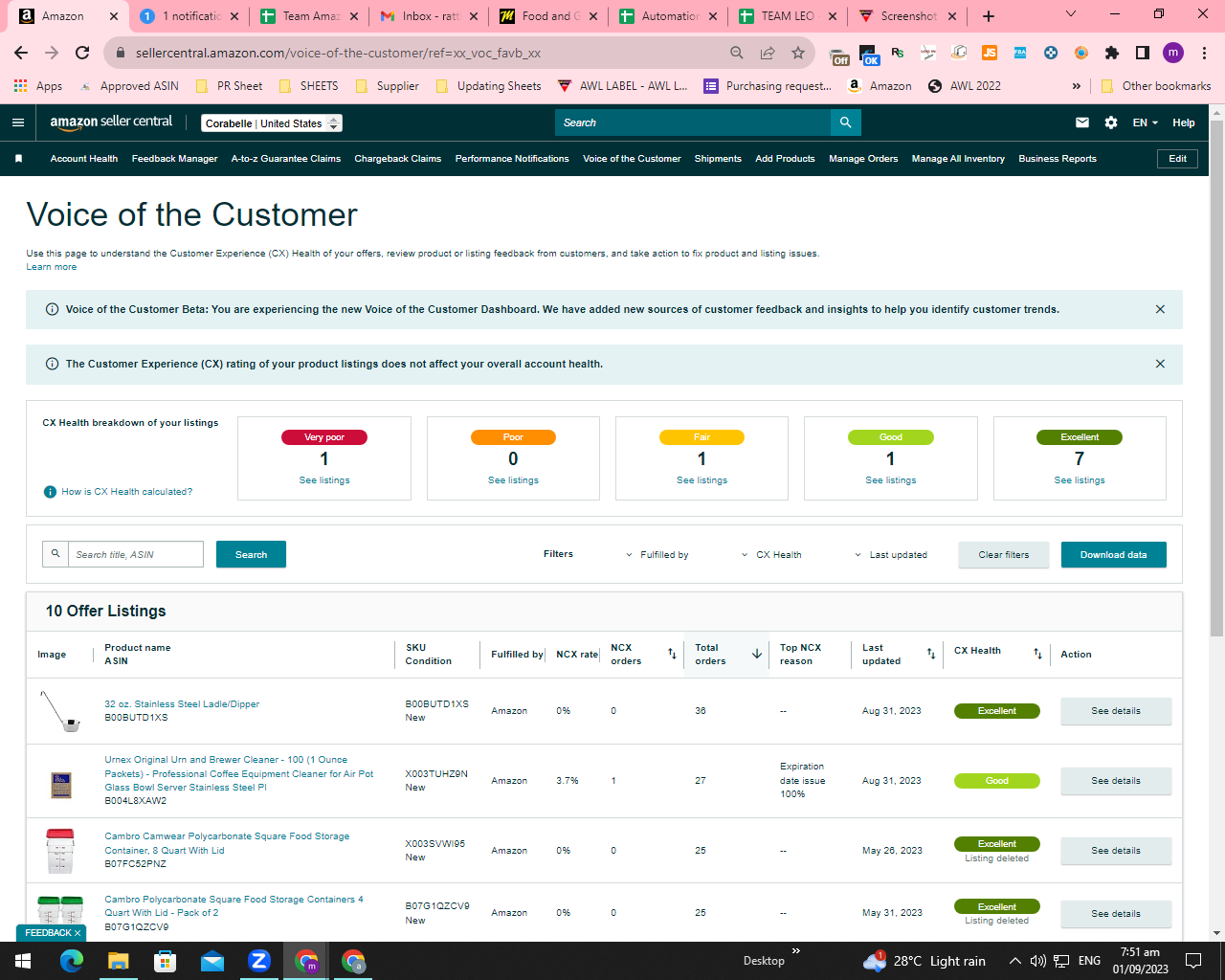The height and width of the screenshot is (980, 1225).
Task: Open the Corabelle United States account selector
Action: tap(272, 123)
